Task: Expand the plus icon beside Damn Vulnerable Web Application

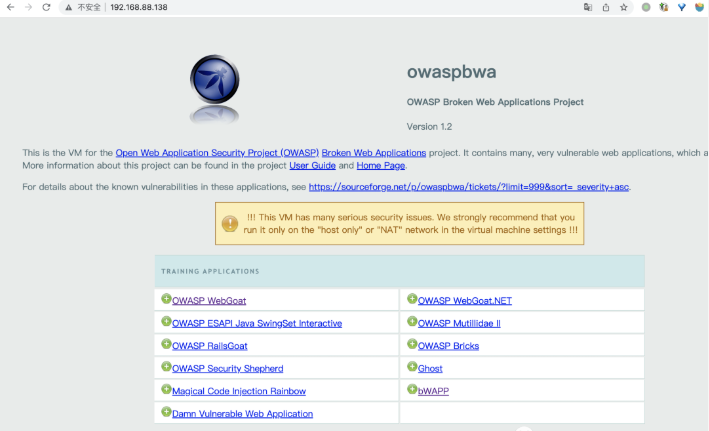Action: 166,412
